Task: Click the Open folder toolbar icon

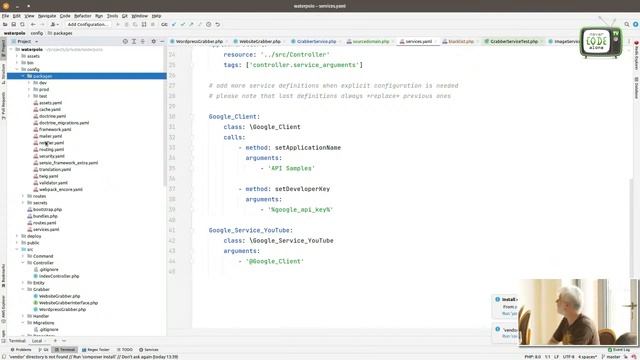Action: click(x=5, y=24)
